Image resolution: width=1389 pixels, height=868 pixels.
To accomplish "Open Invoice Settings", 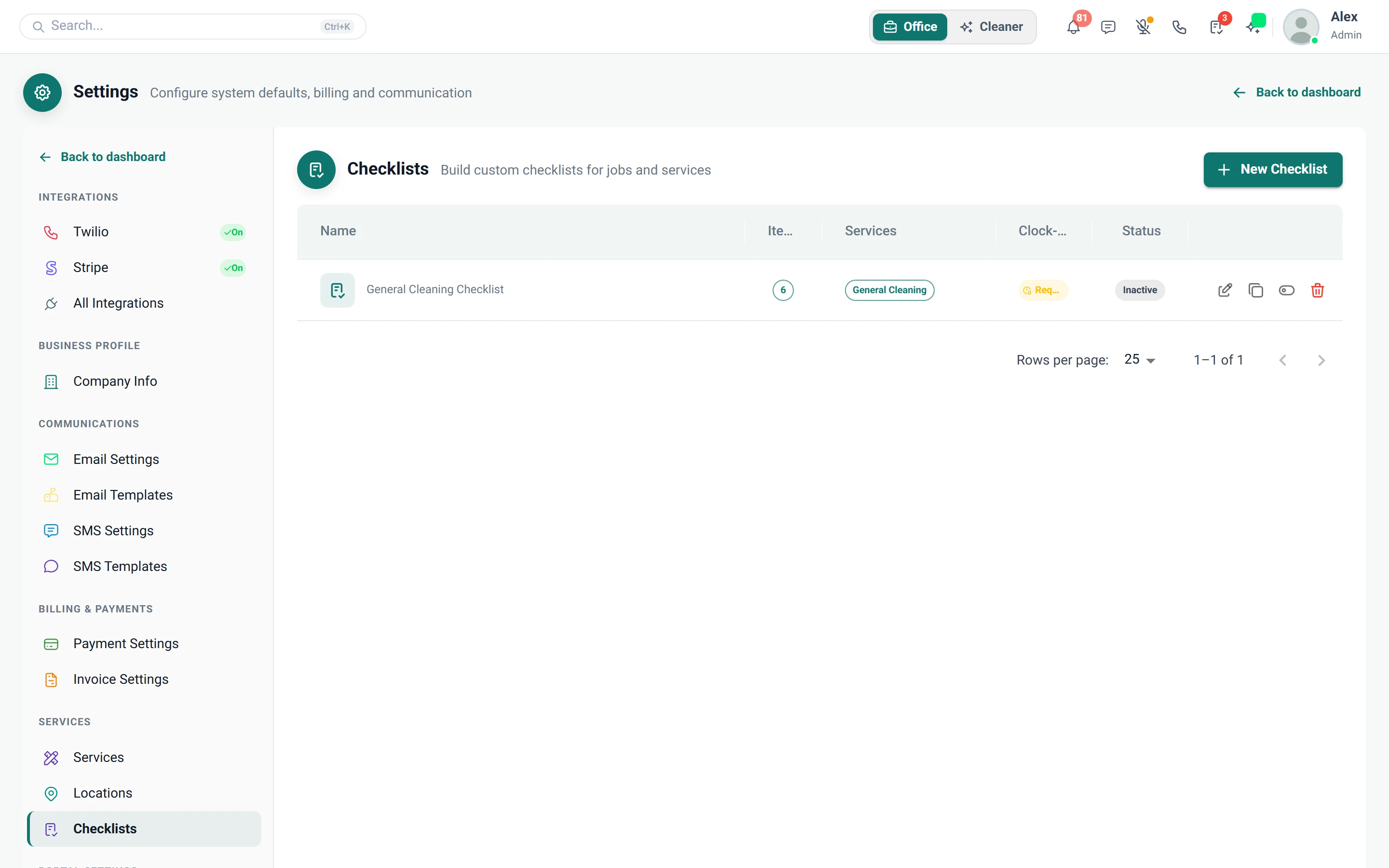I will point(144,679).
